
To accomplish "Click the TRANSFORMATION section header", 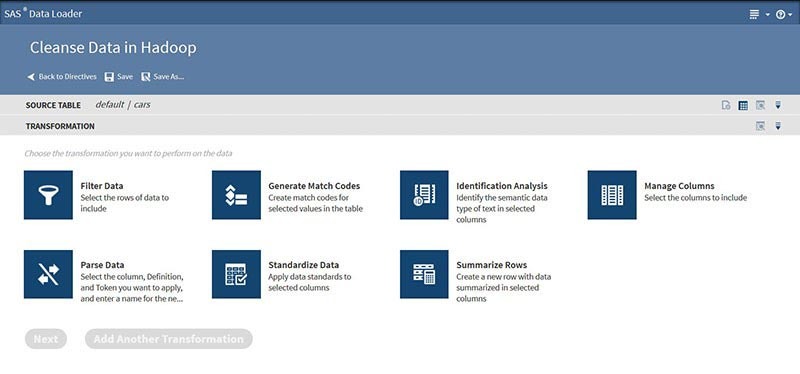I will pos(60,126).
